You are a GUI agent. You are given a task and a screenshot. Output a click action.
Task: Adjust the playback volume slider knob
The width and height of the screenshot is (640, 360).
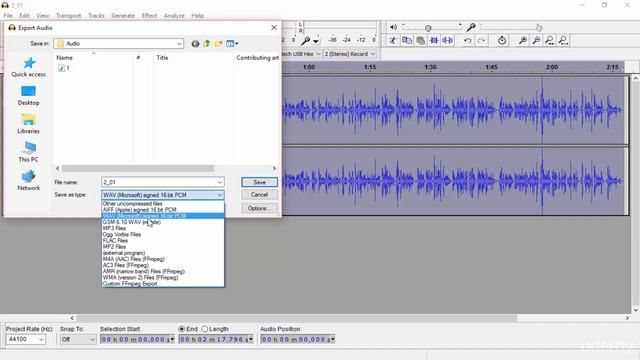[428, 28]
